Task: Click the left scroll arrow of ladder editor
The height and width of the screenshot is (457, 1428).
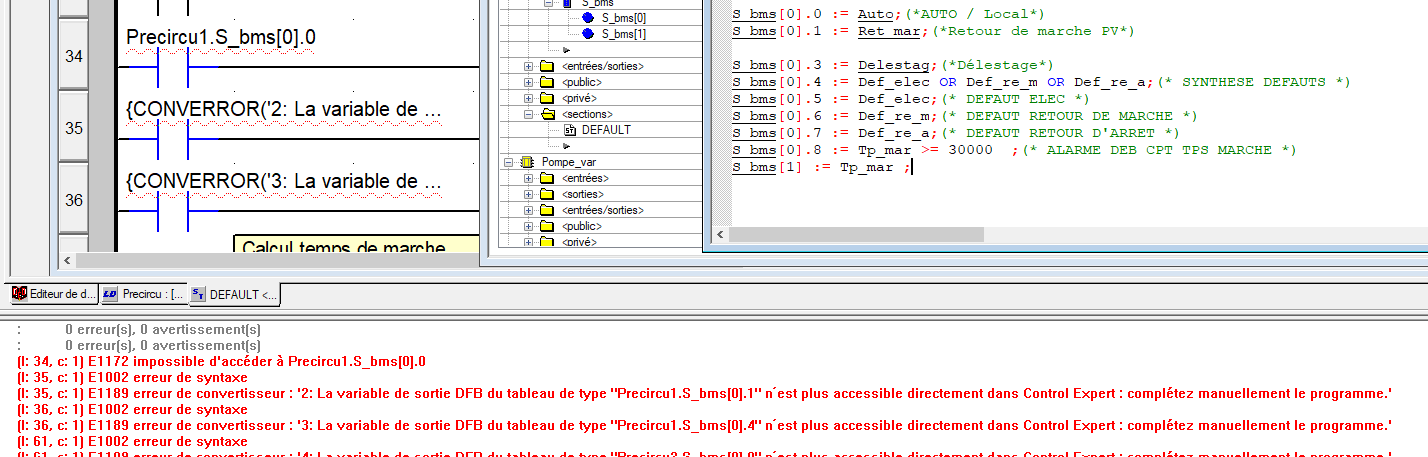Action: tap(68, 260)
